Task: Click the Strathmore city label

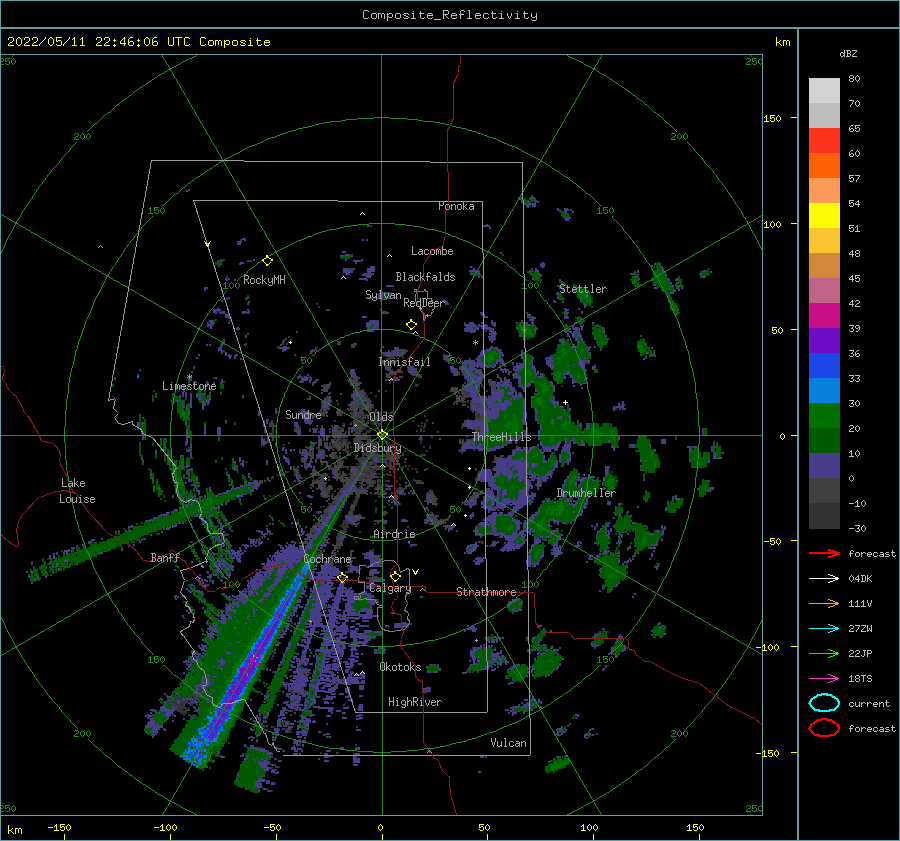Action: [486, 592]
